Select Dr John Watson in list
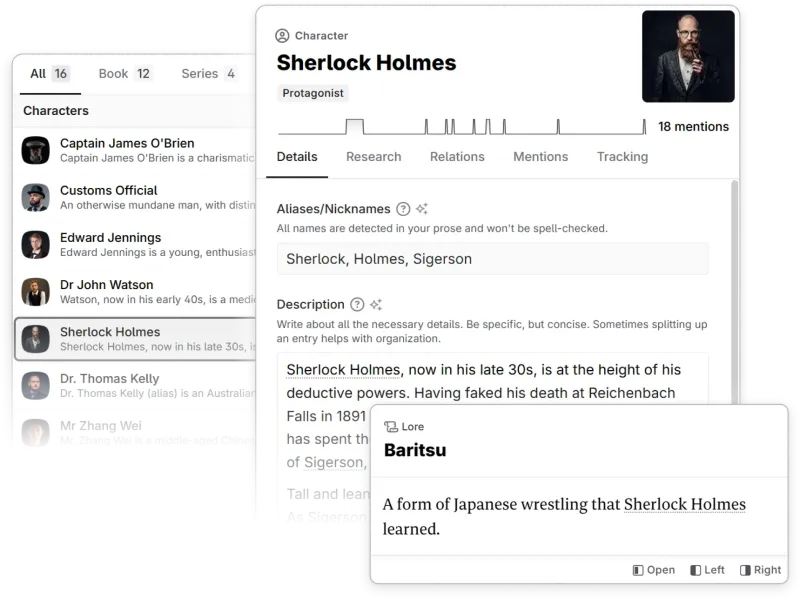The height and width of the screenshot is (599, 800). tap(135, 292)
